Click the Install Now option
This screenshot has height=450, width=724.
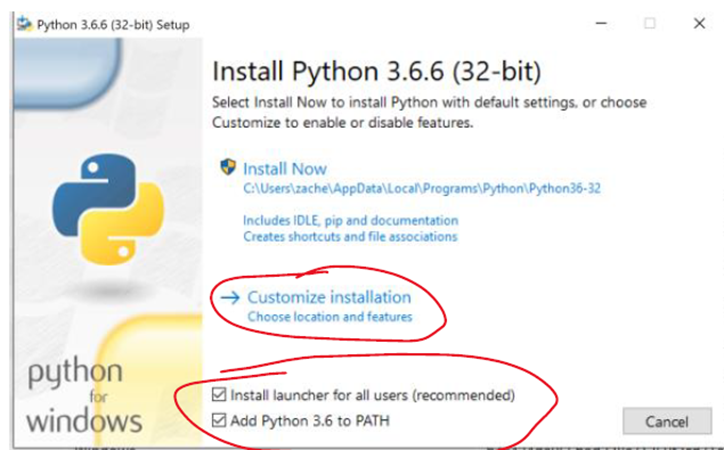pyautogui.click(x=285, y=169)
